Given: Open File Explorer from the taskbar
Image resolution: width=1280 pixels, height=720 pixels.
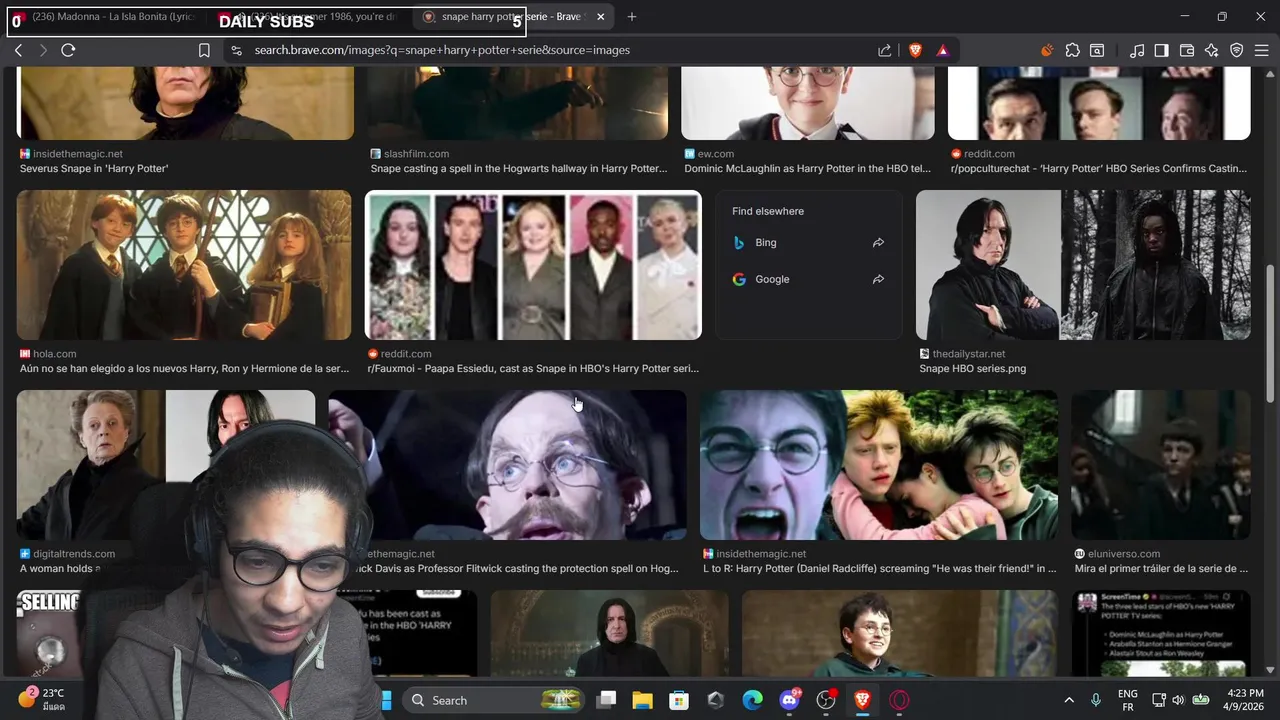Looking at the screenshot, I should click(642, 700).
